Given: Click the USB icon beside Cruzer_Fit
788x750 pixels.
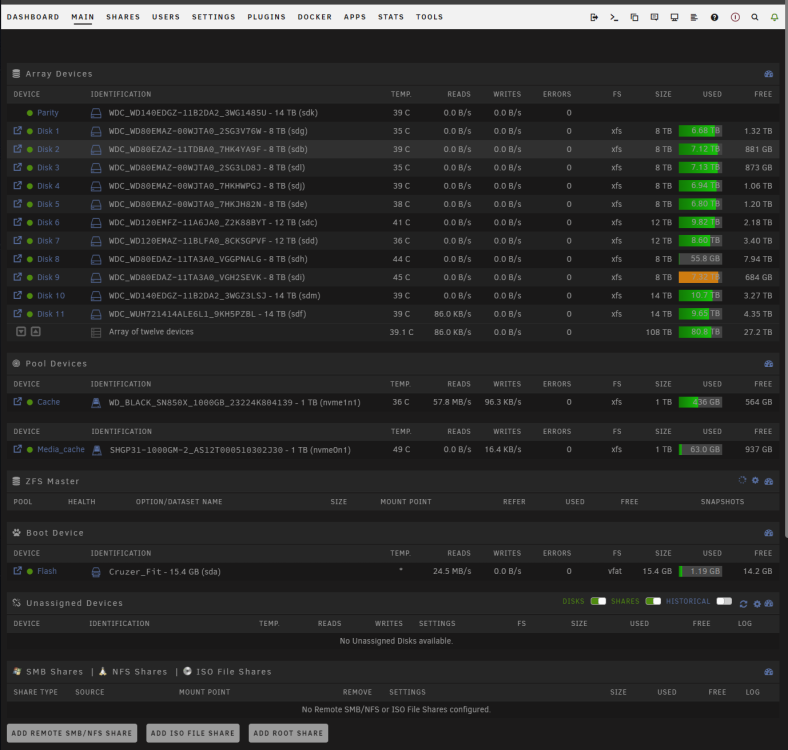Looking at the screenshot, I should [95, 572].
